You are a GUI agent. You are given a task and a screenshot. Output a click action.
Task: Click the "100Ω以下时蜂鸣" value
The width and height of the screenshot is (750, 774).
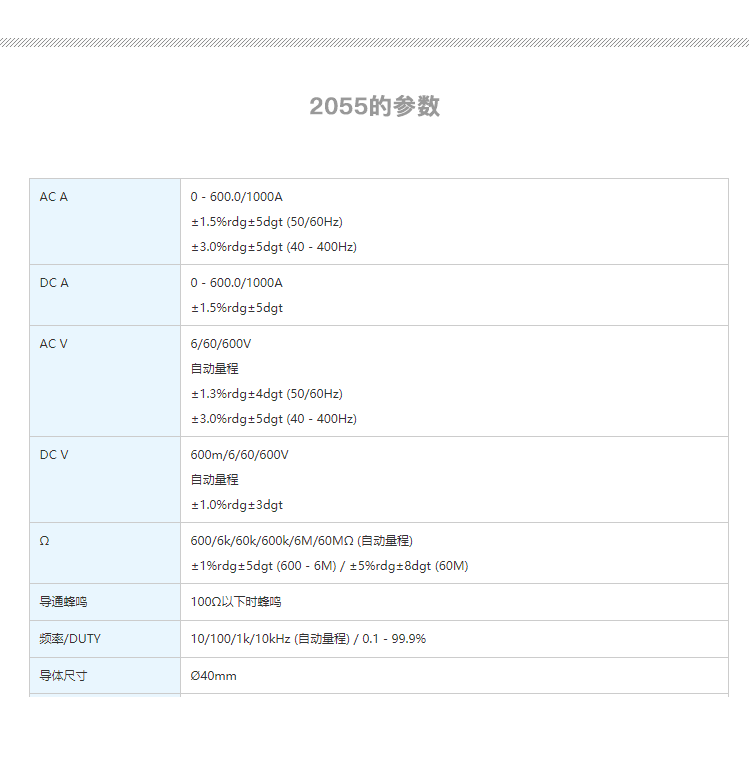(236, 602)
